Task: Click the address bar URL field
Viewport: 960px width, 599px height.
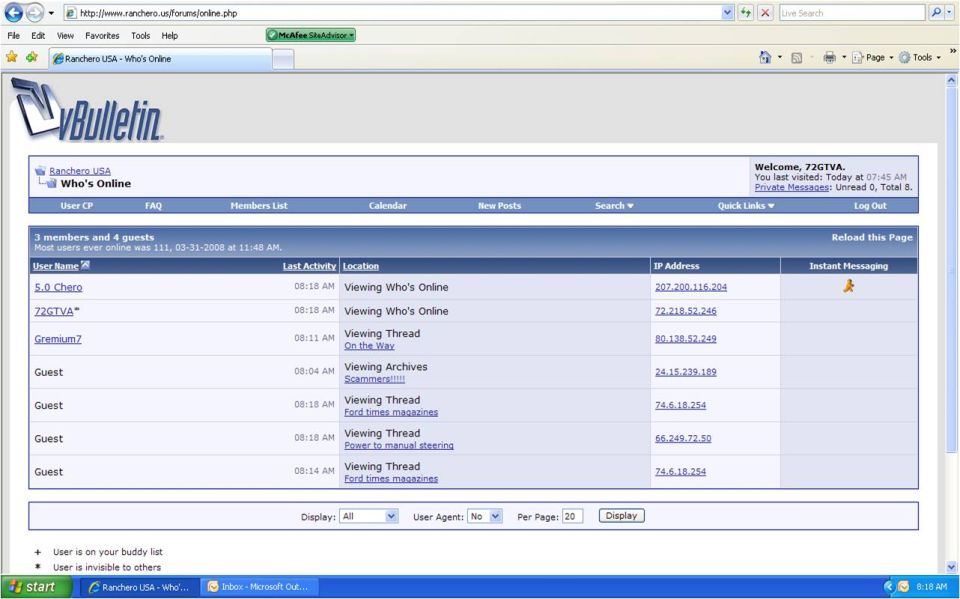Action: tap(392, 13)
